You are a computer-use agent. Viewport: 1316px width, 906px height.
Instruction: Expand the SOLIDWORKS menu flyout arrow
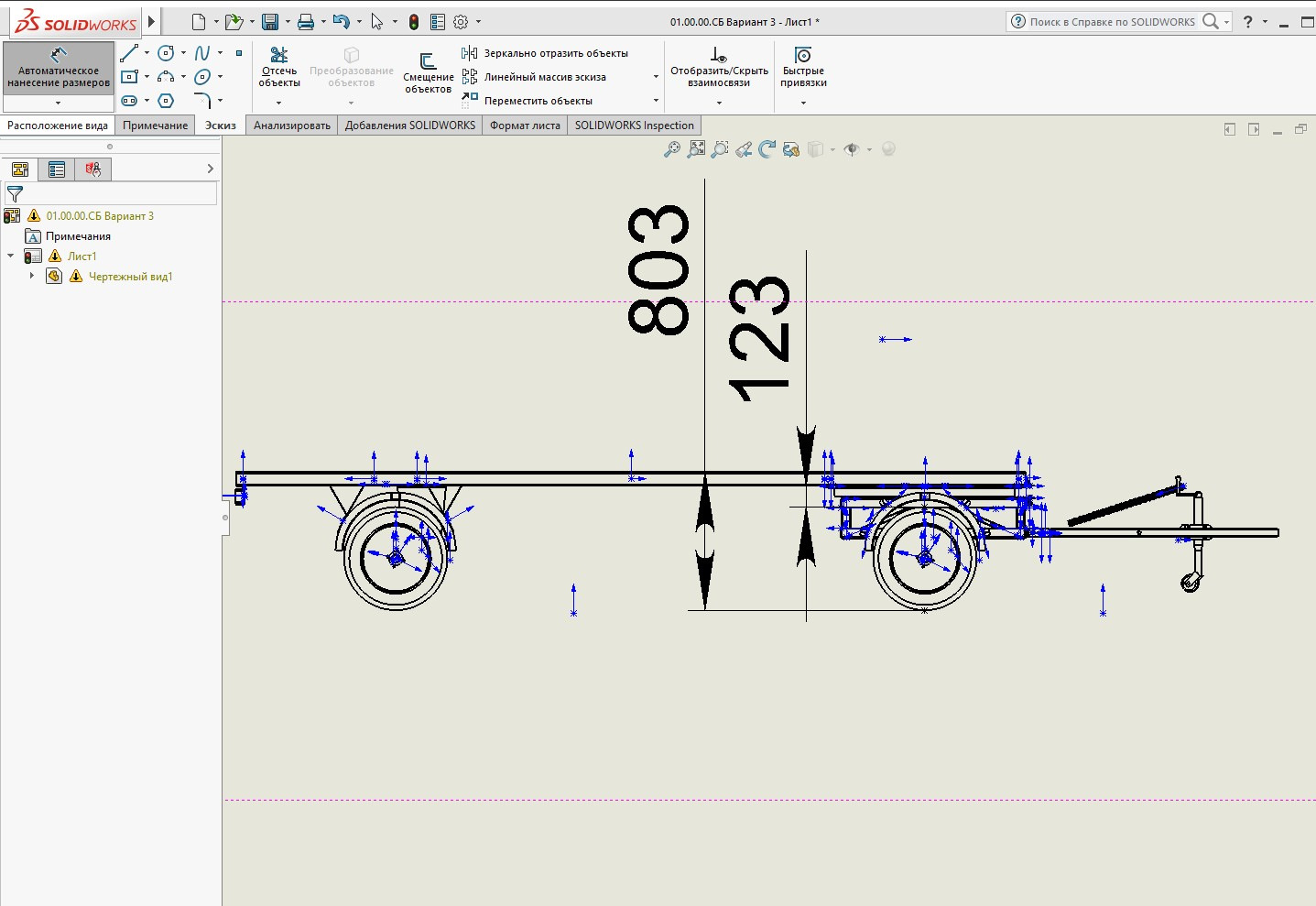(152, 22)
